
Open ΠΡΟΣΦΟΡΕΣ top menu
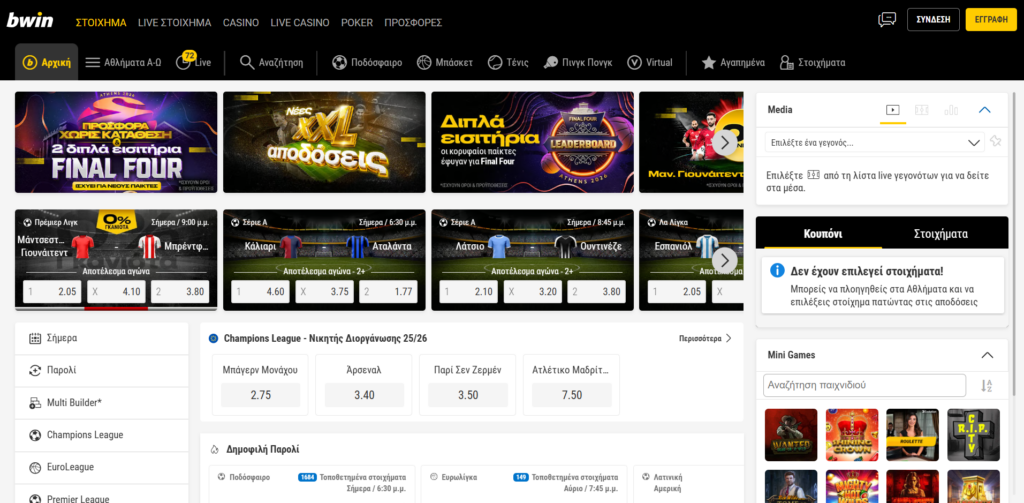pyautogui.click(x=413, y=22)
